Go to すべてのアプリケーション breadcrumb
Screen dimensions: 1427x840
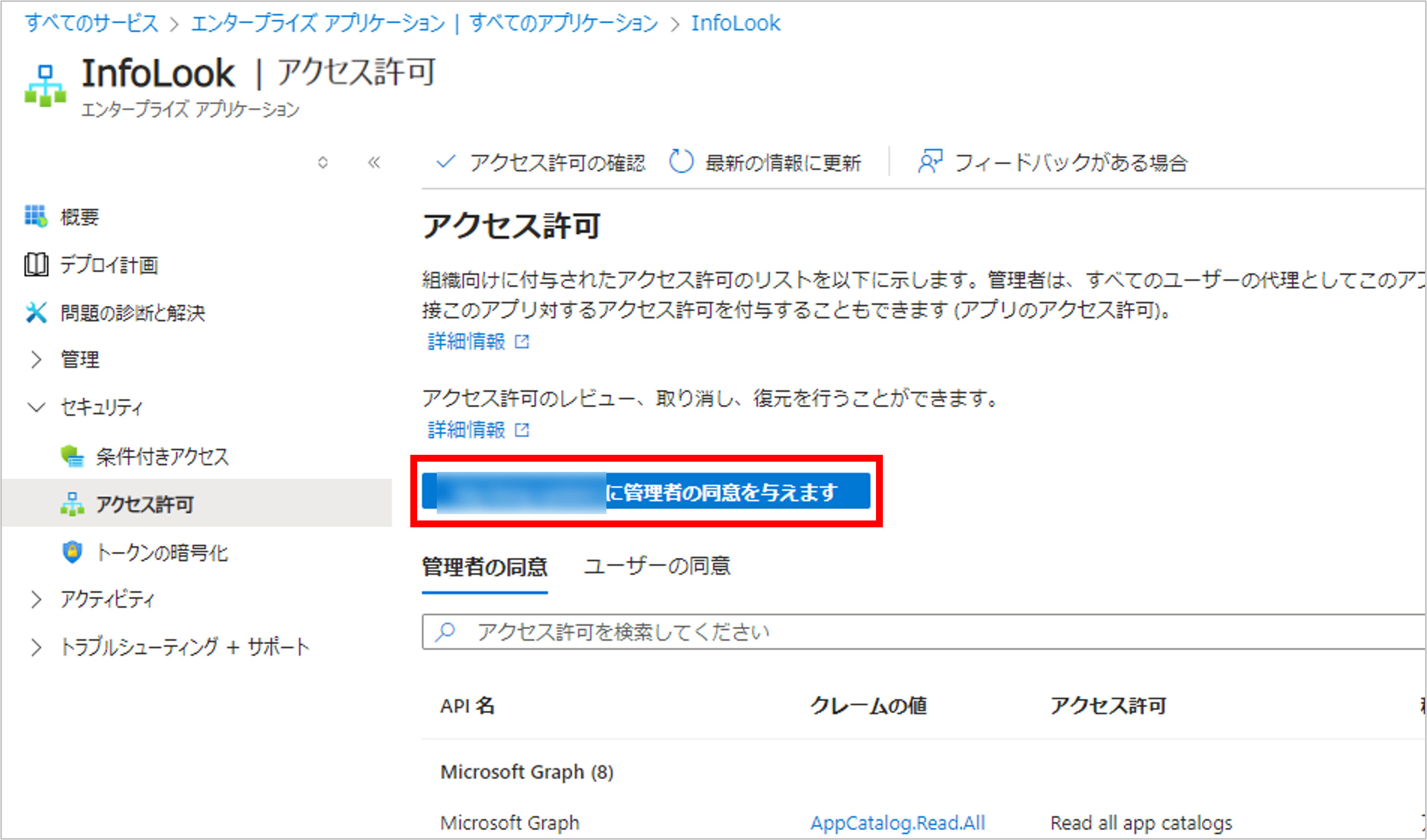coord(564,23)
